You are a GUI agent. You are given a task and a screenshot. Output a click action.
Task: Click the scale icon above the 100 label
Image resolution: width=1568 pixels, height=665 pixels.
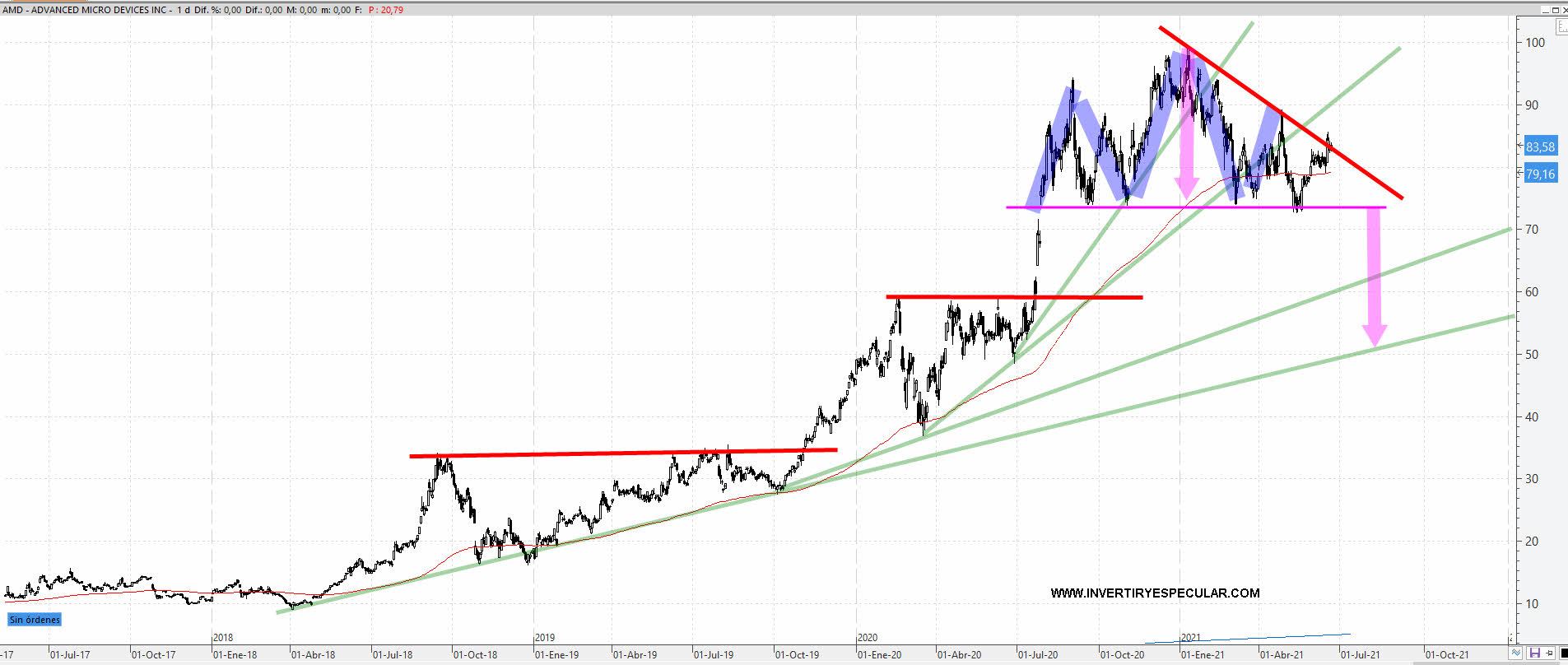tap(1561, 26)
